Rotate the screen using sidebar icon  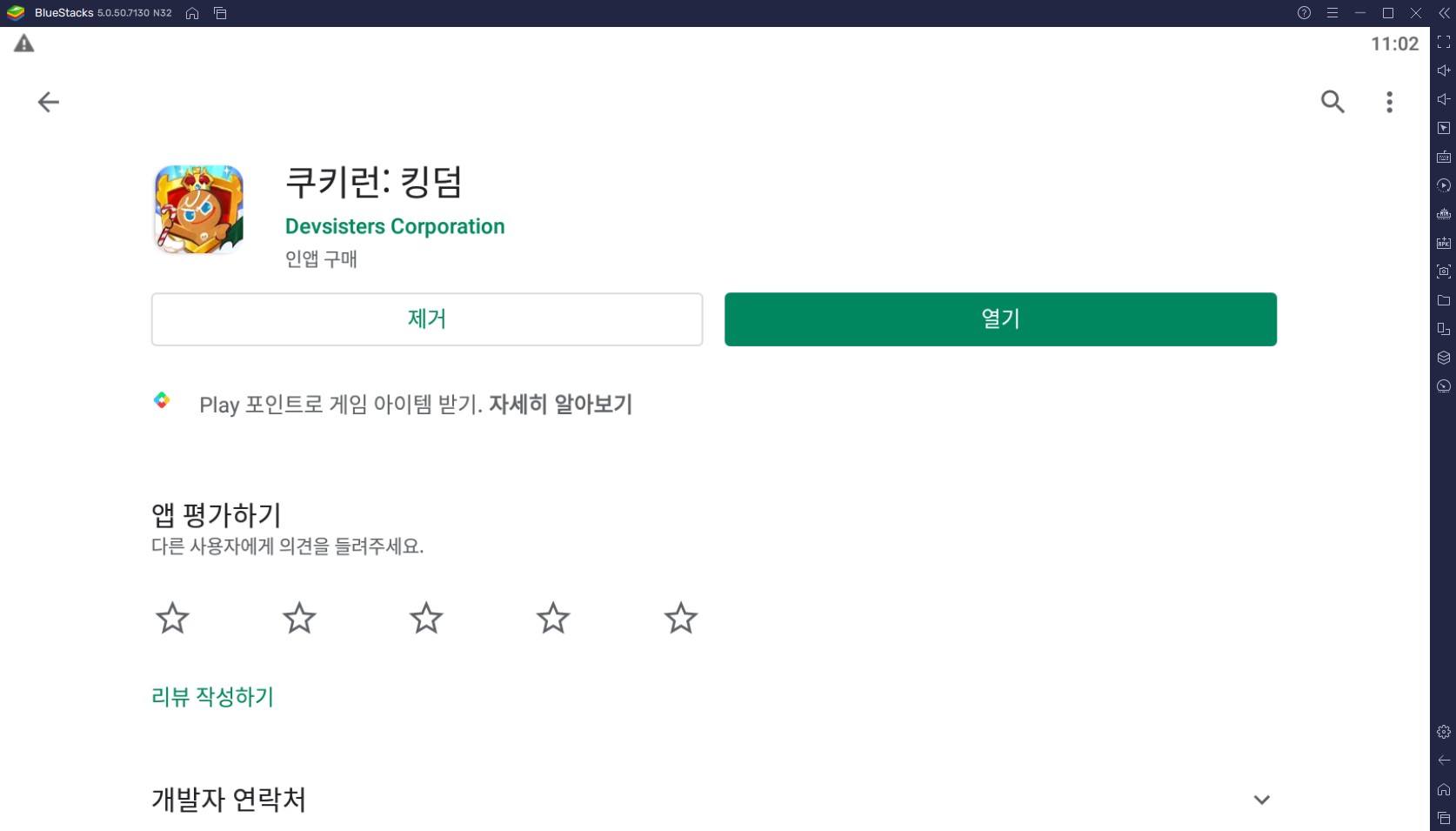pyautogui.click(x=1444, y=329)
